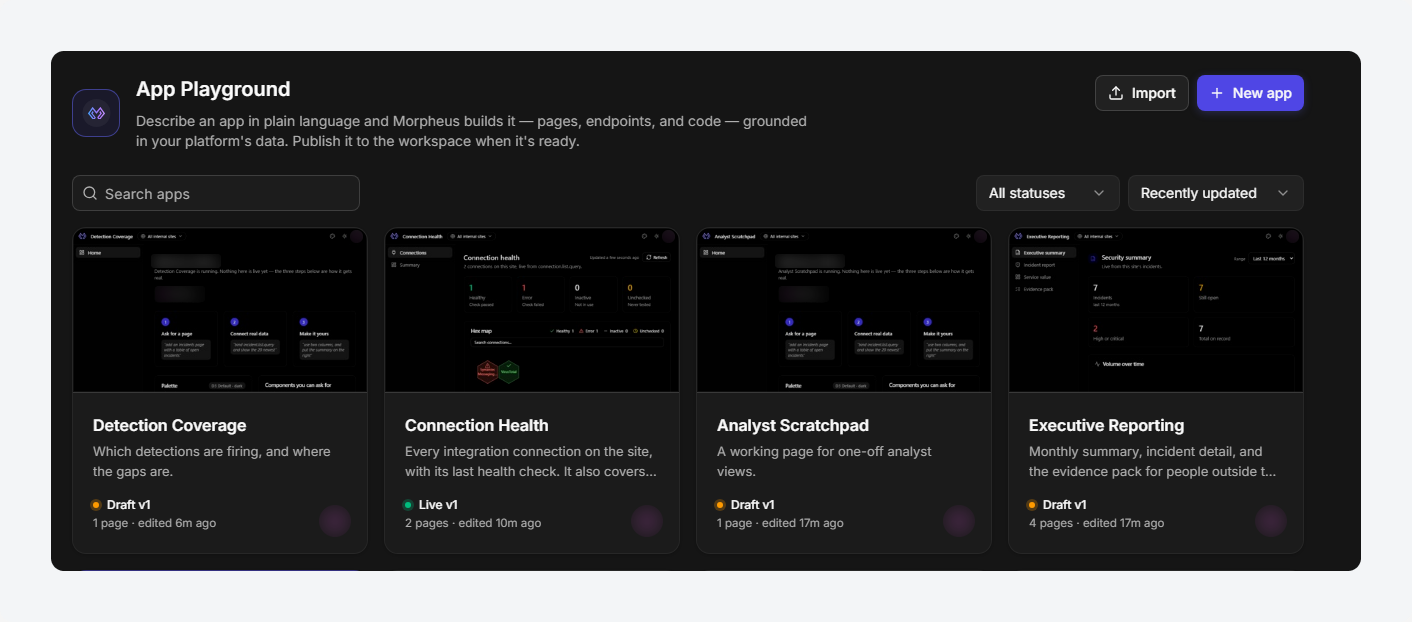
Task: Click the Import button
Action: (1142, 93)
